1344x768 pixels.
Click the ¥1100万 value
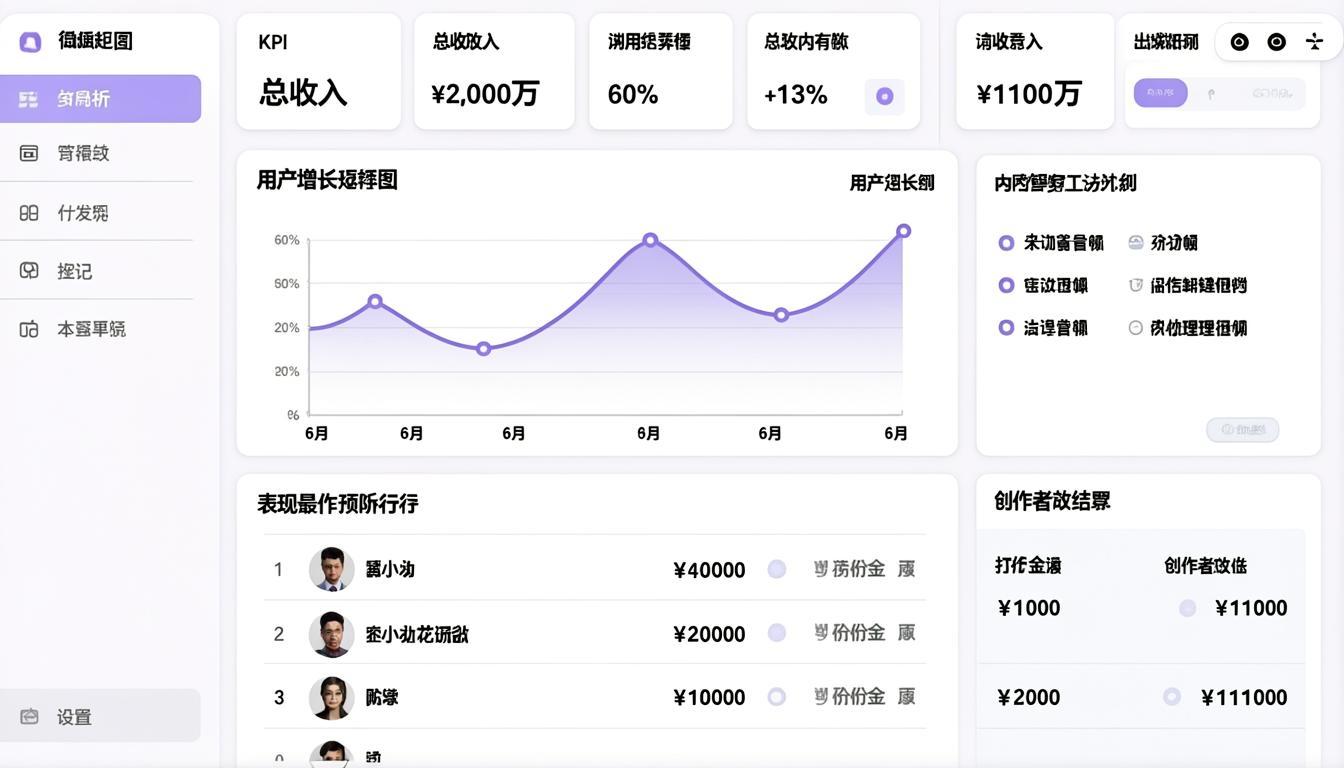click(1029, 94)
